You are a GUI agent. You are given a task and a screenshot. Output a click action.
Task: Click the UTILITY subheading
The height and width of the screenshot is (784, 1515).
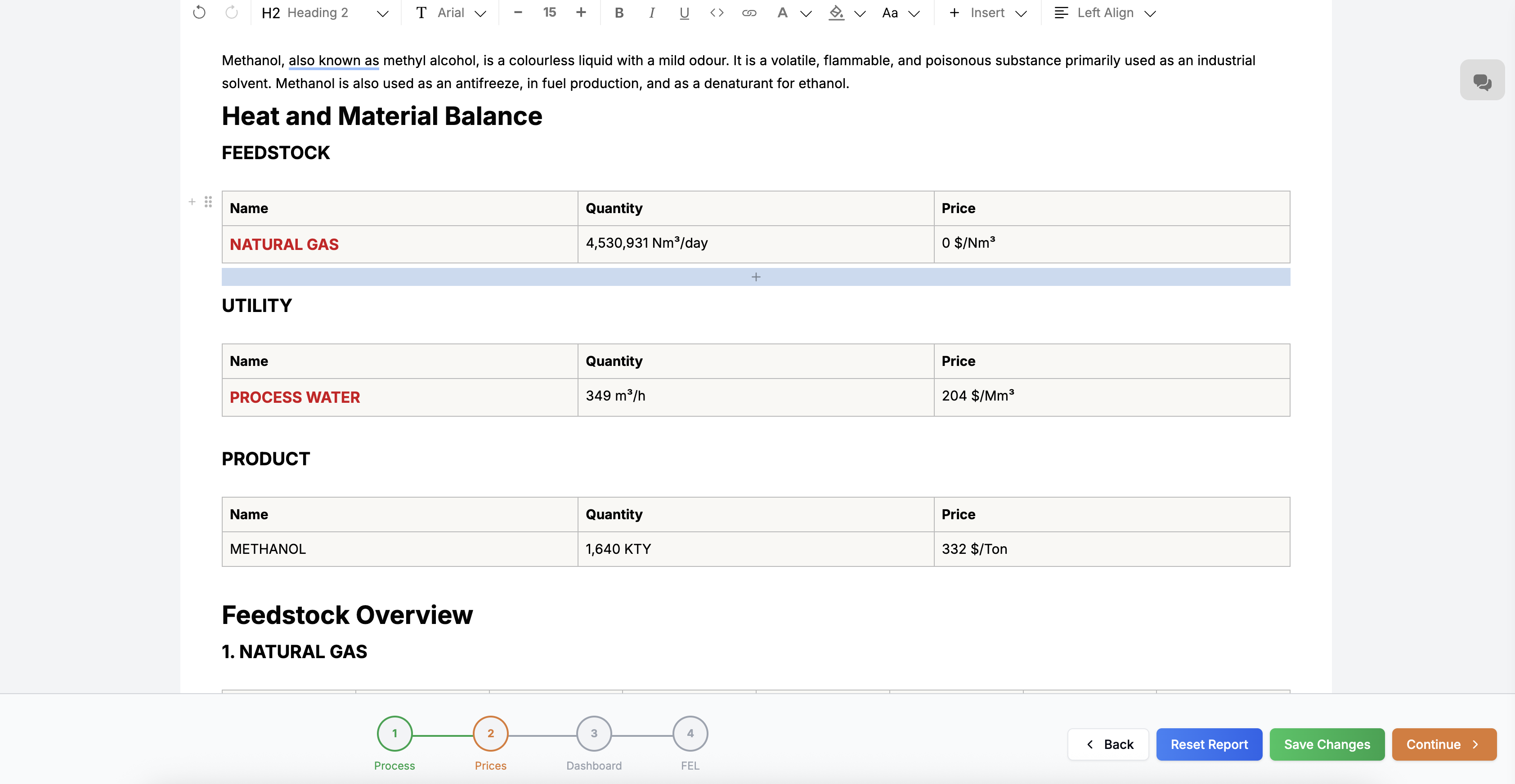pyautogui.click(x=256, y=306)
